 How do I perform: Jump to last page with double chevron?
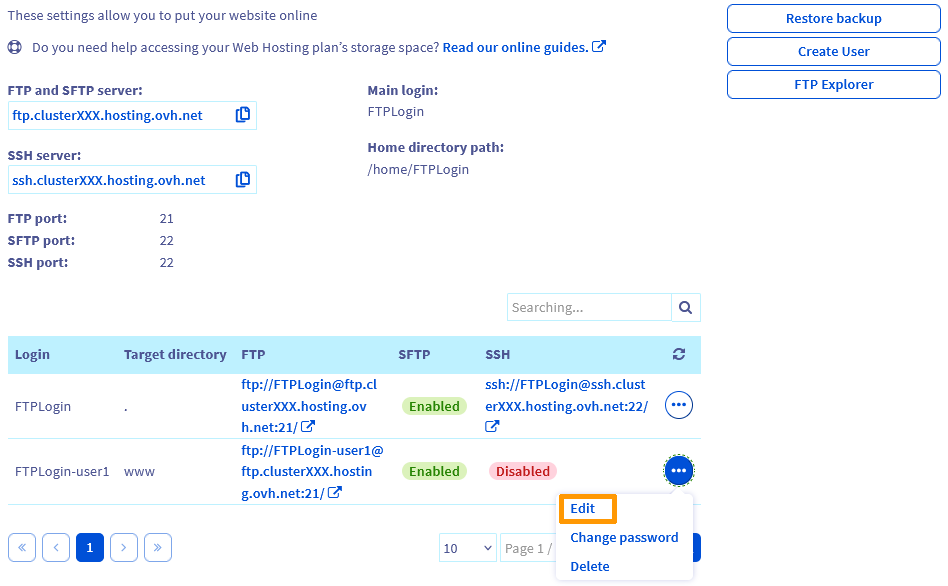(x=158, y=547)
